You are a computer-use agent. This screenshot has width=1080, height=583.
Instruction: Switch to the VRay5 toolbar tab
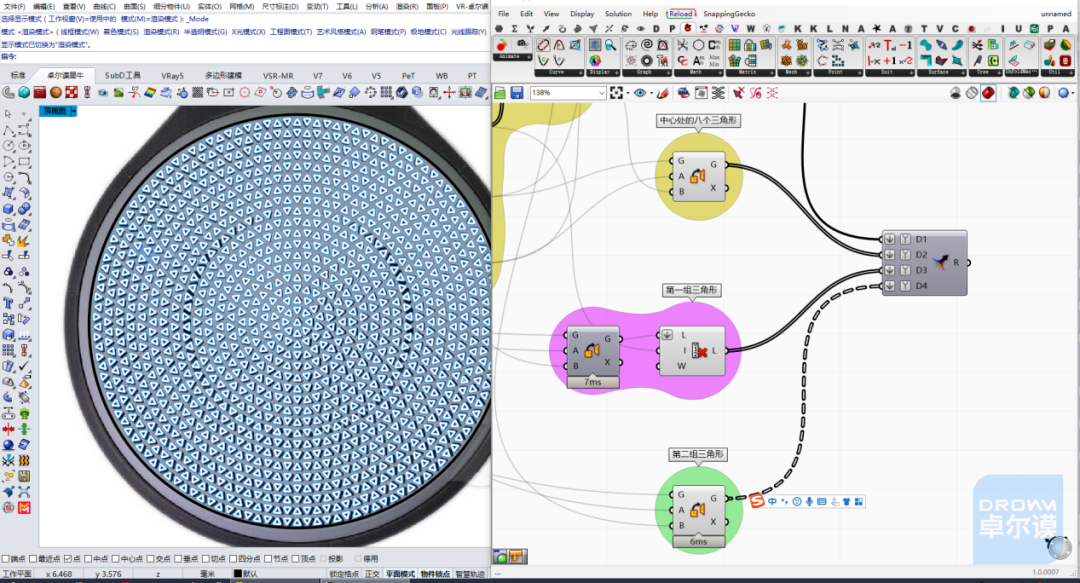tap(172, 76)
